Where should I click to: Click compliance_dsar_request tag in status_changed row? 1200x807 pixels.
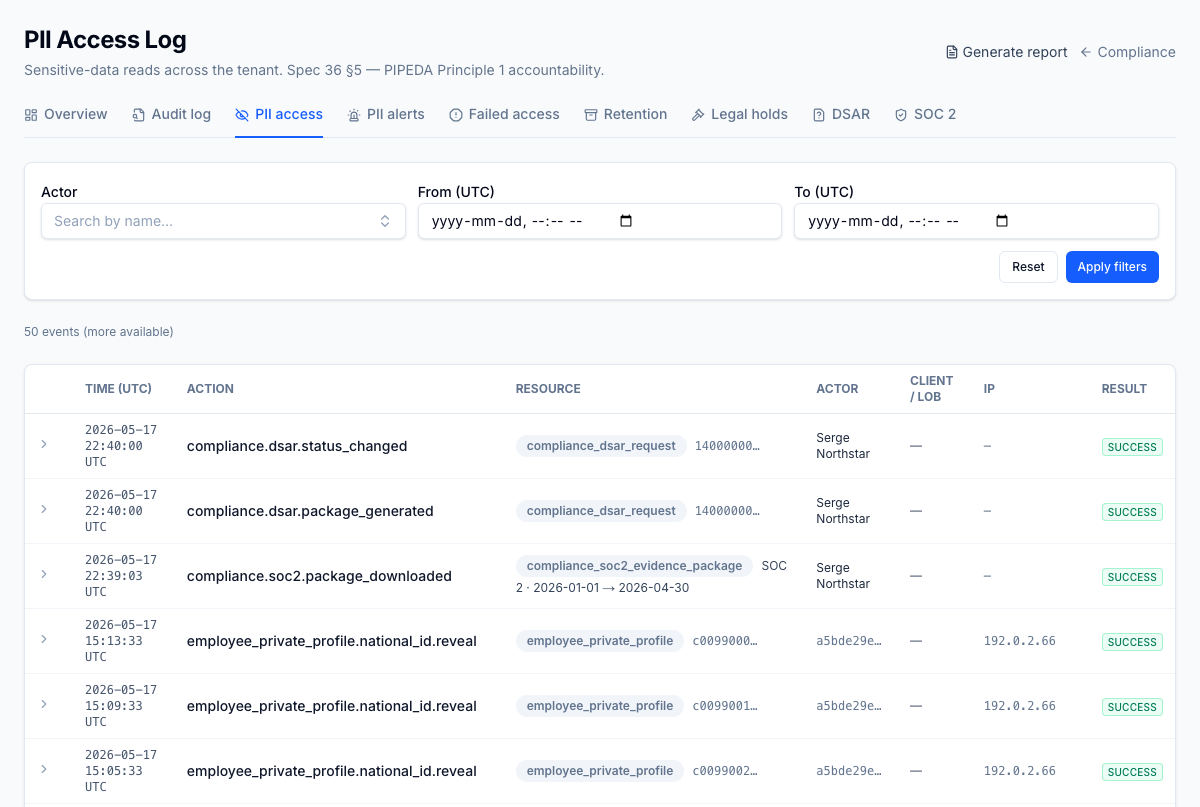[601, 446]
